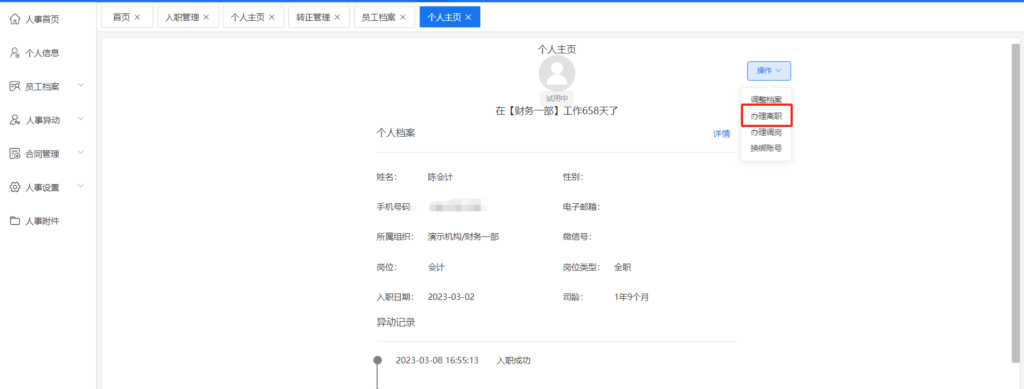
Task: Click the user avatar placeholder image
Action: pyautogui.click(x=556, y=73)
